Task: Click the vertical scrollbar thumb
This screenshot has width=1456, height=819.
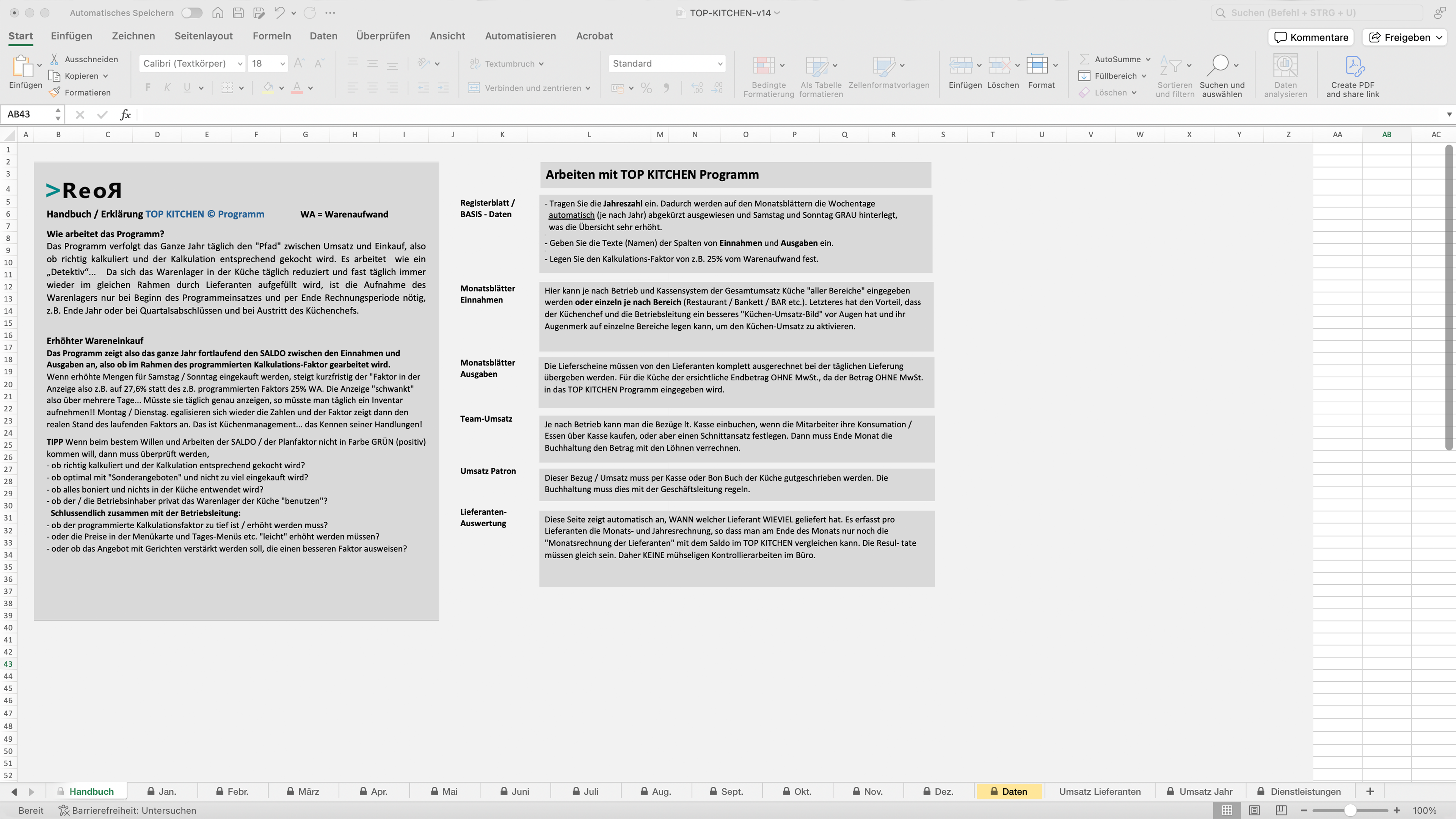Action: point(1449,298)
